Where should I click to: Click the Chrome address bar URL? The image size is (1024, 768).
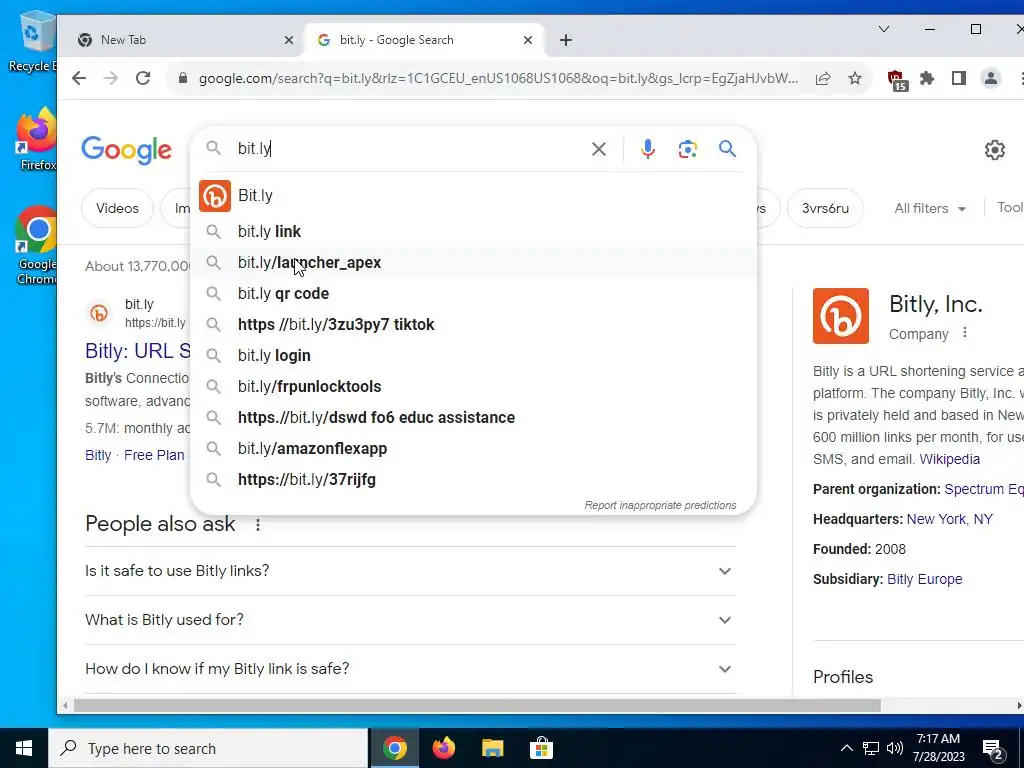click(x=498, y=78)
